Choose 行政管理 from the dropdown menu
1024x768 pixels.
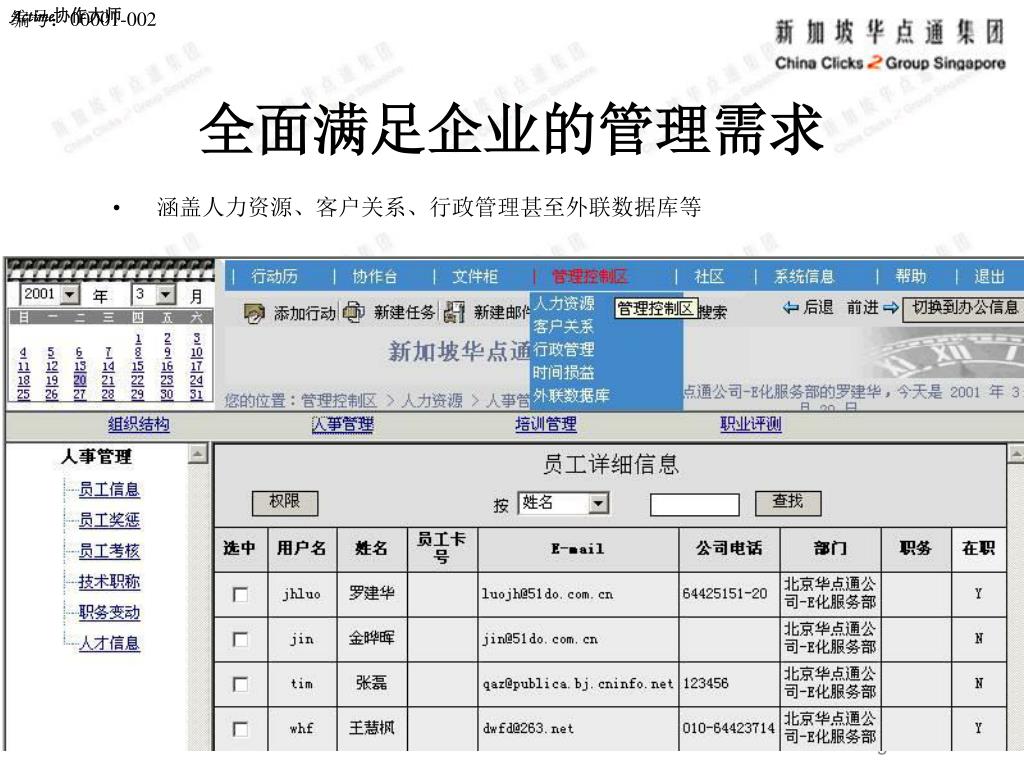(564, 349)
